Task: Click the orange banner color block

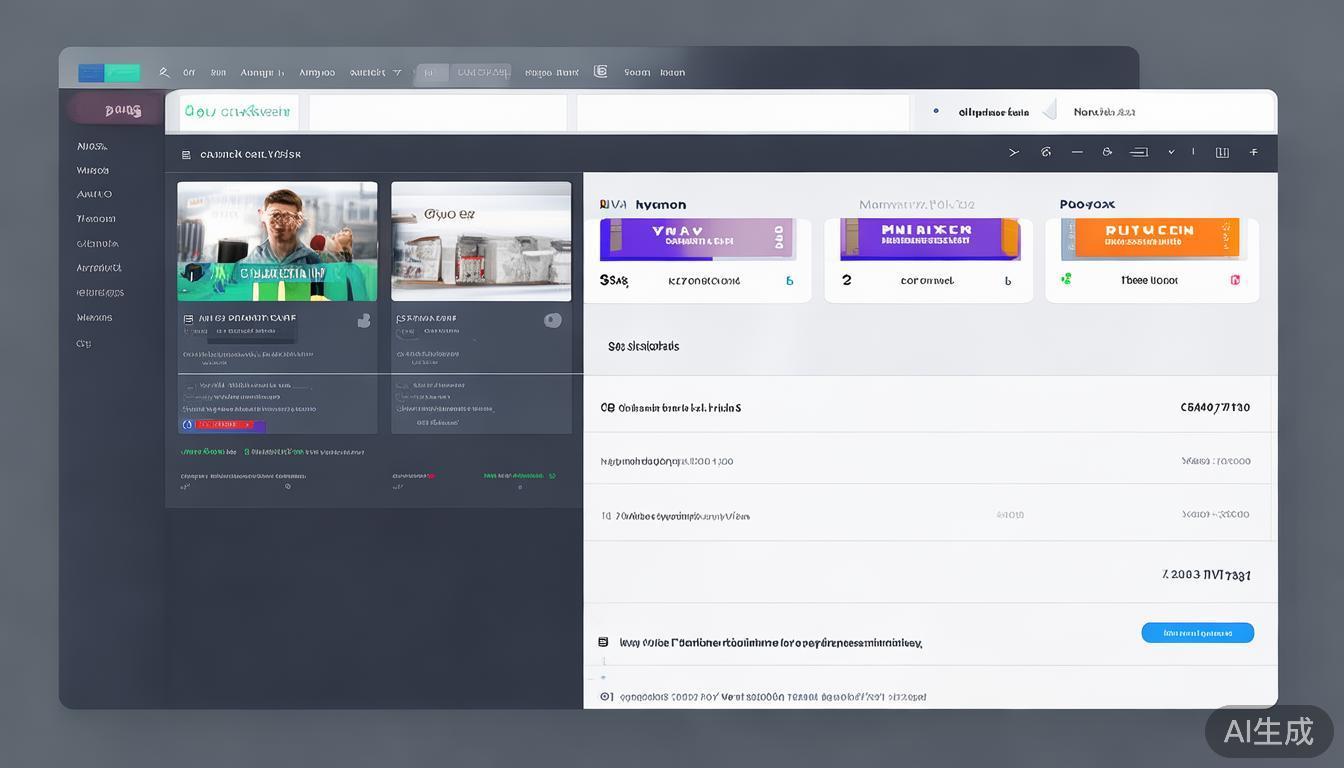Action: [x=1149, y=238]
